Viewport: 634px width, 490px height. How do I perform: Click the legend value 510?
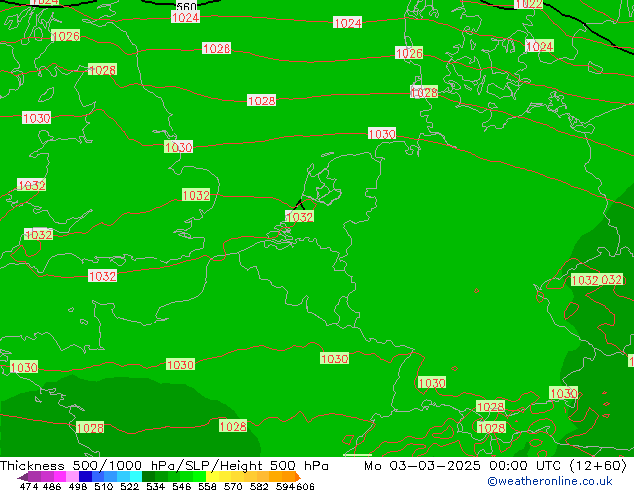click(x=104, y=486)
